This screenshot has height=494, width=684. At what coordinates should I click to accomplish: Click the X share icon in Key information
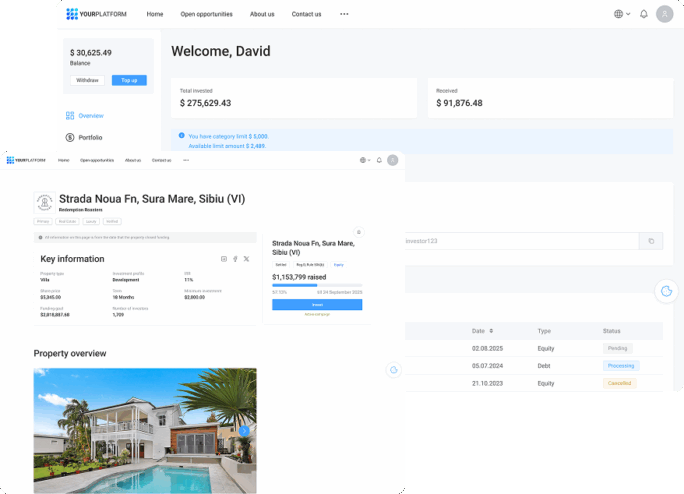coord(247,259)
